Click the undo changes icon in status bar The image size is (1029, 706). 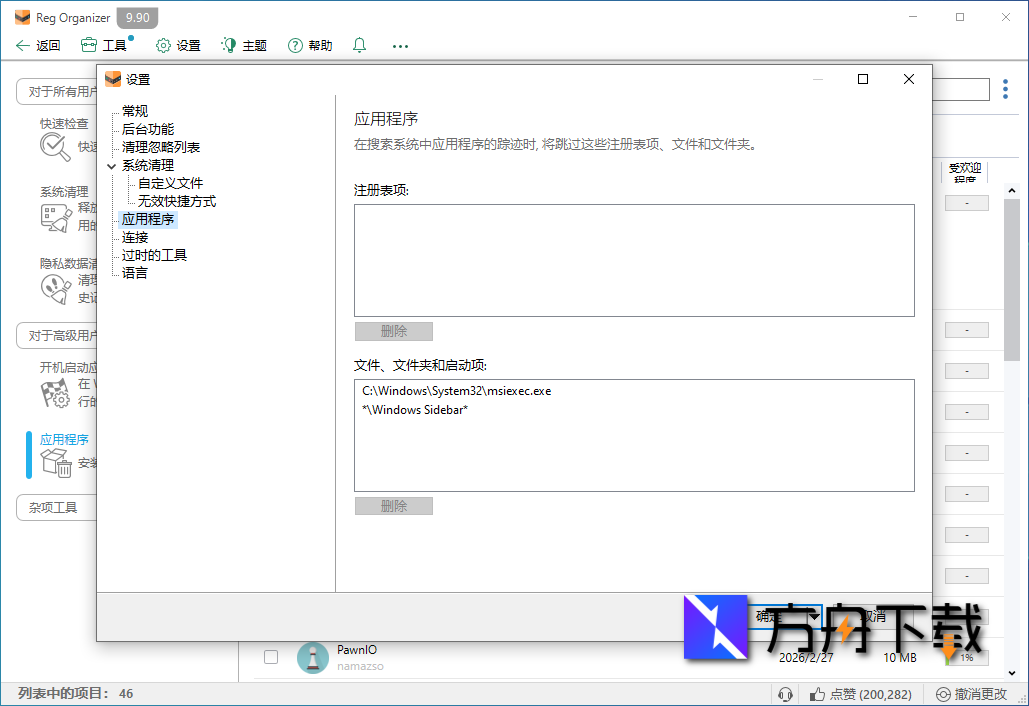[943, 693]
